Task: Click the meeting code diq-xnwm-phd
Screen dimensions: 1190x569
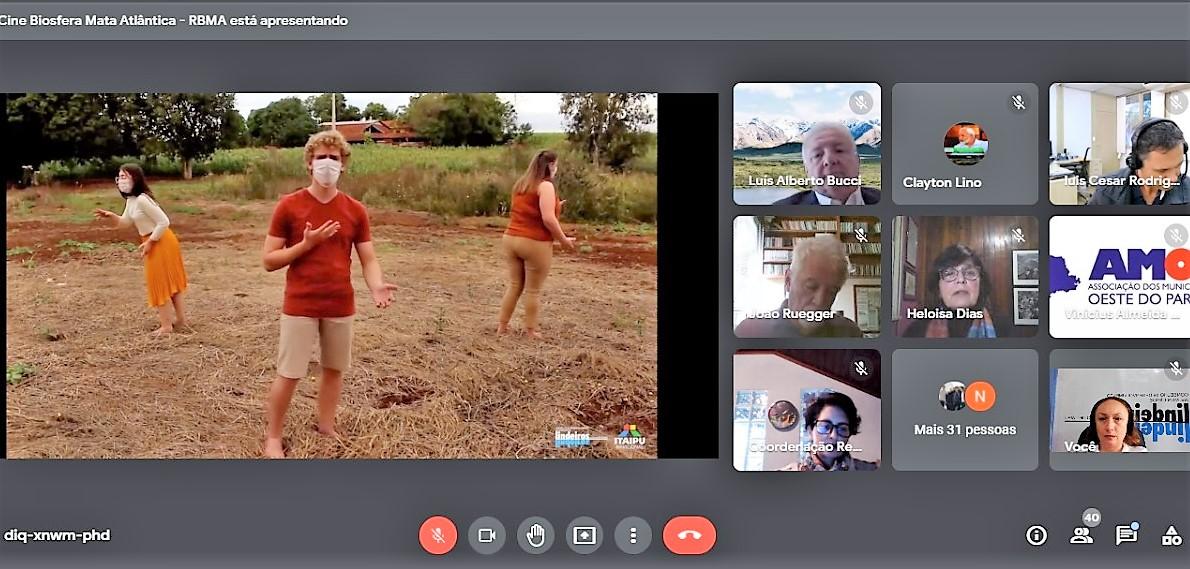Action: [57, 535]
